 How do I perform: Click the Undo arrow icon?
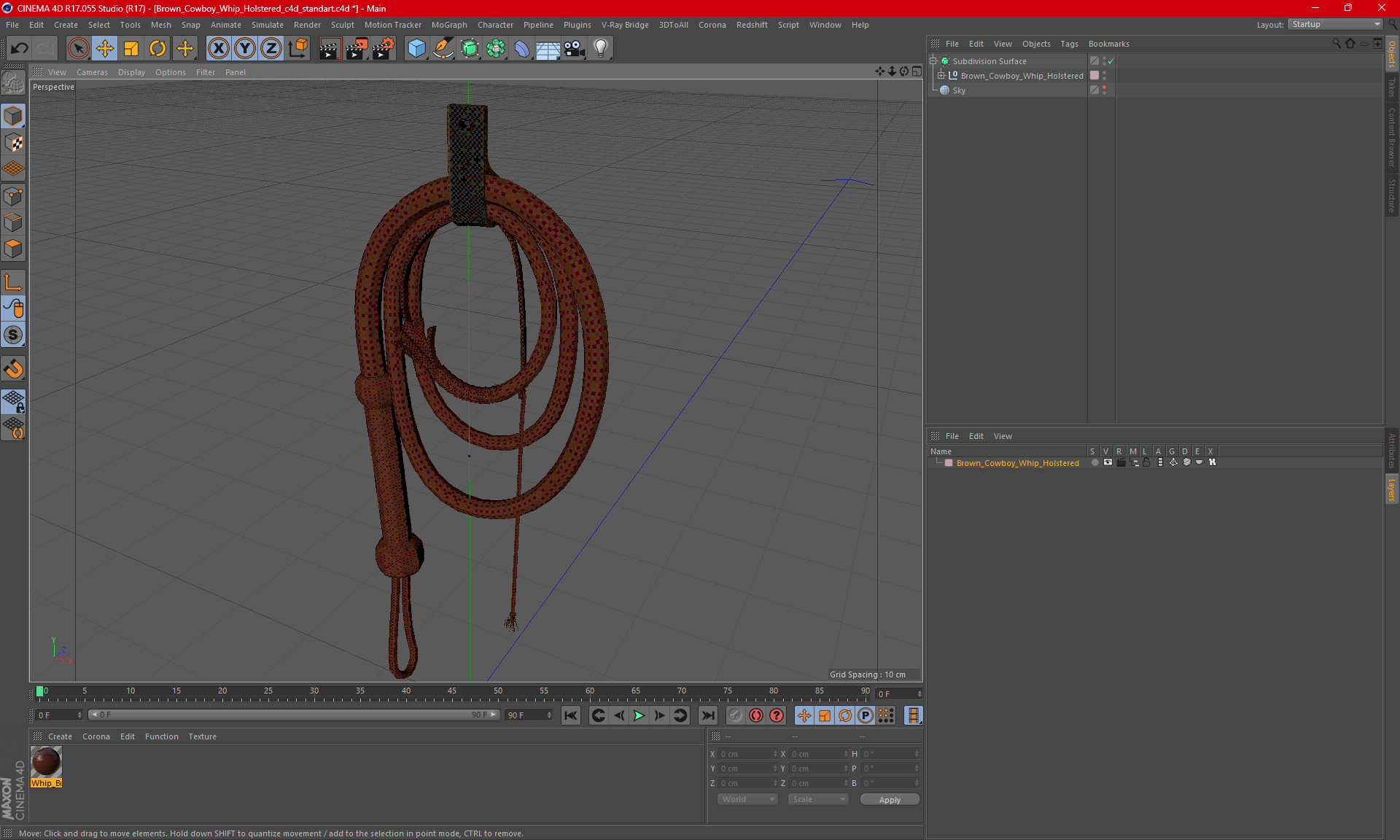pos(20,49)
